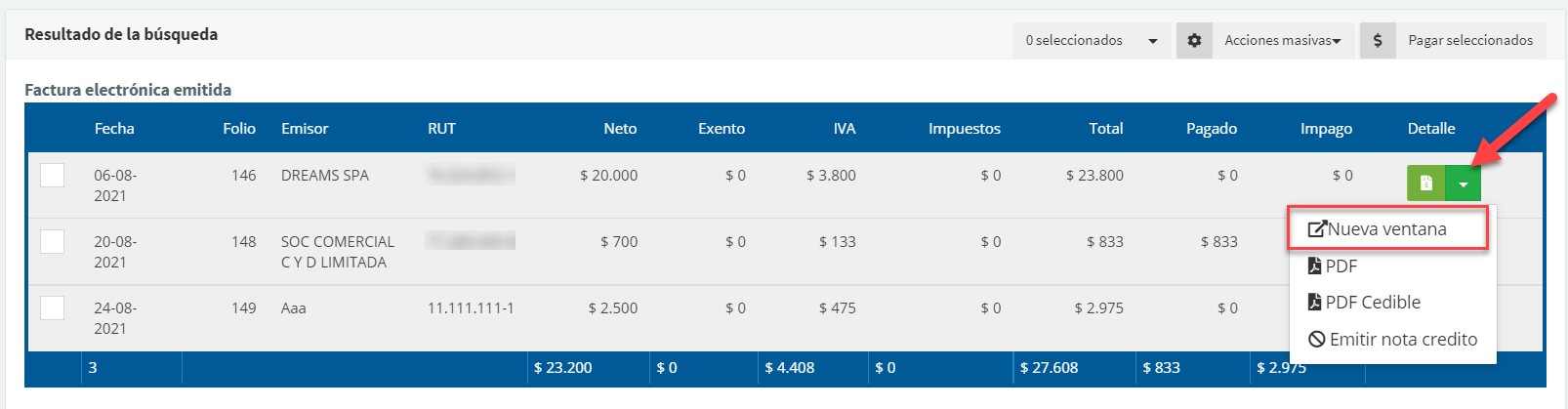
Task: Click the DREAMS SPA emisor cell
Action: pyautogui.click(x=325, y=176)
